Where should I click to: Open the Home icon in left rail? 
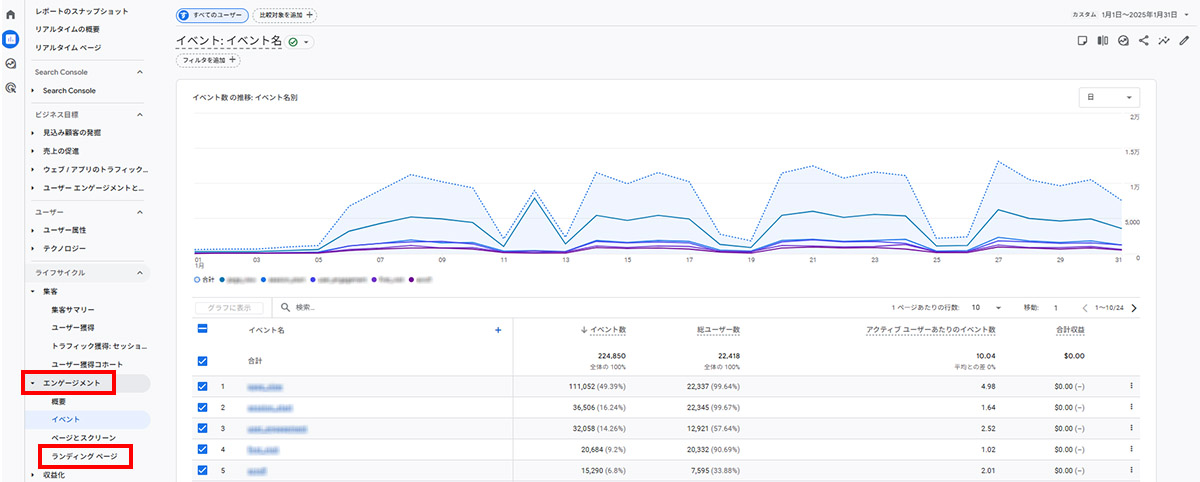(11, 15)
